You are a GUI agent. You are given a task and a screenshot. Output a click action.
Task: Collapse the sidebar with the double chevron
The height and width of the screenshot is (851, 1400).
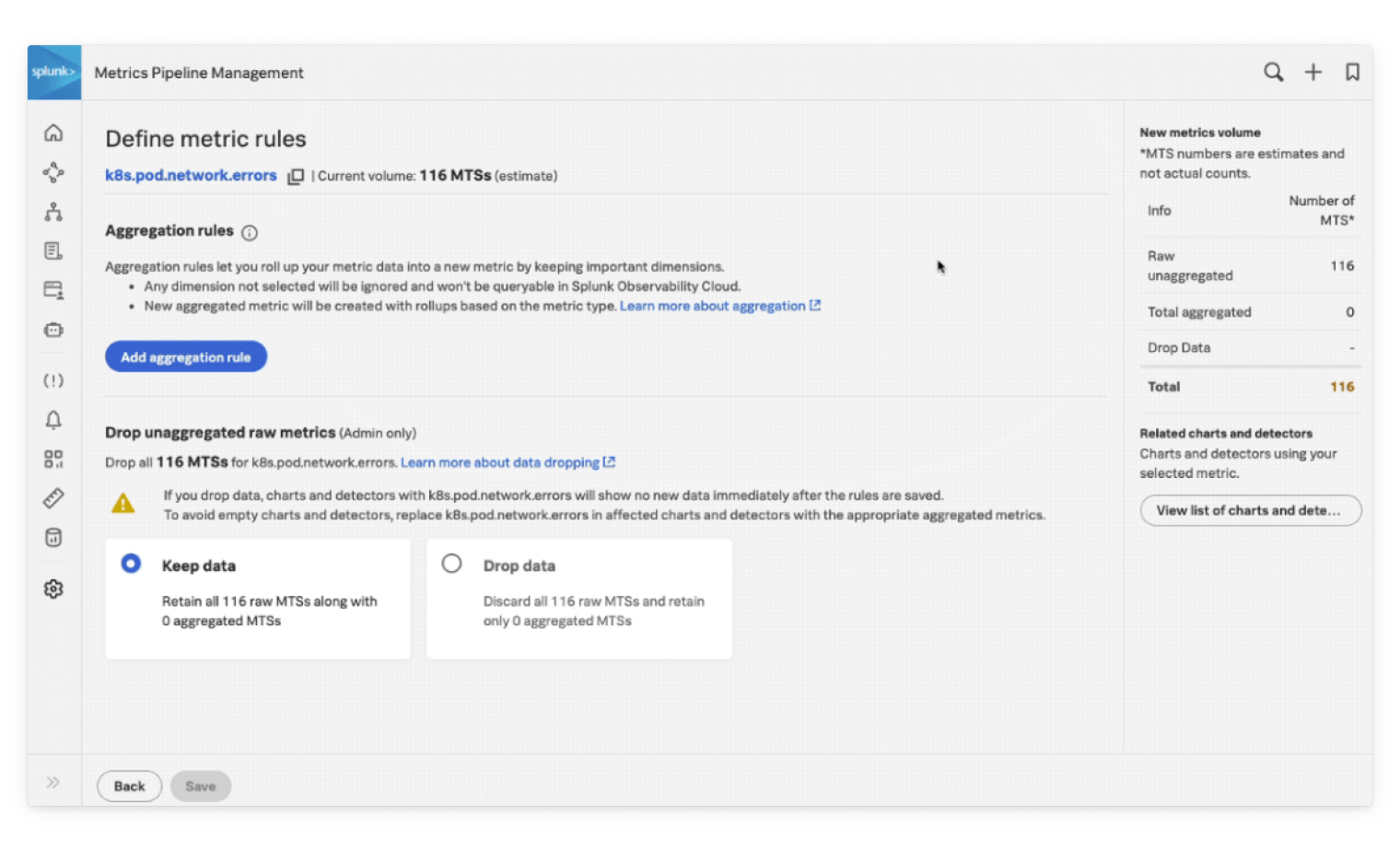tap(53, 780)
